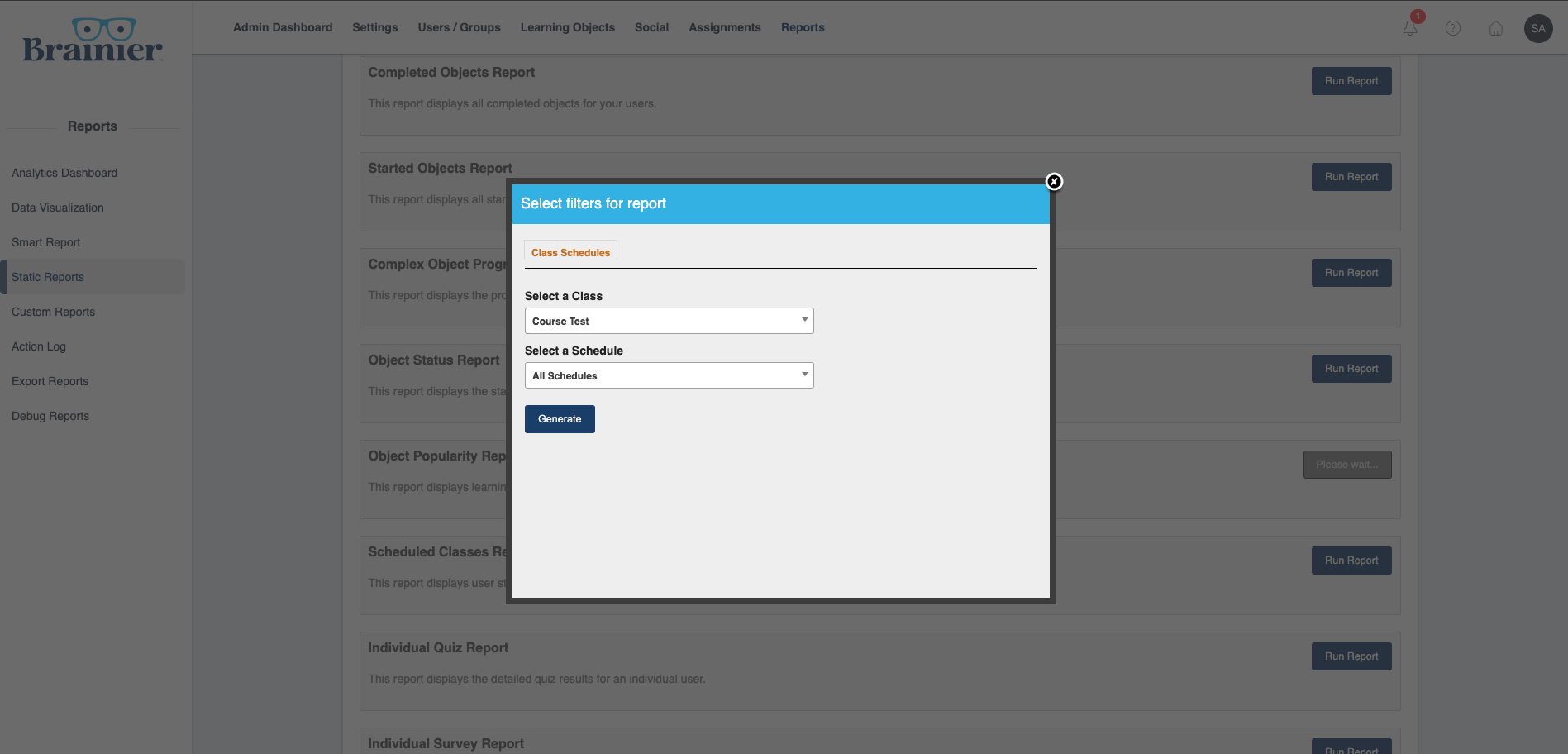Image resolution: width=1568 pixels, height=754 pixels.
Task: Open Export Reports in sidebar
Action: [x=50, y=381]
